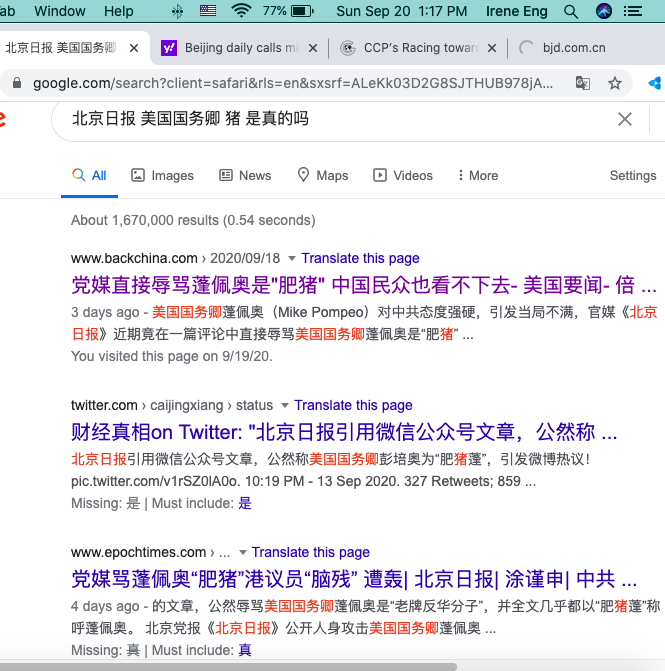Close the Beijing daily Yahoo tab

[312, 48]
